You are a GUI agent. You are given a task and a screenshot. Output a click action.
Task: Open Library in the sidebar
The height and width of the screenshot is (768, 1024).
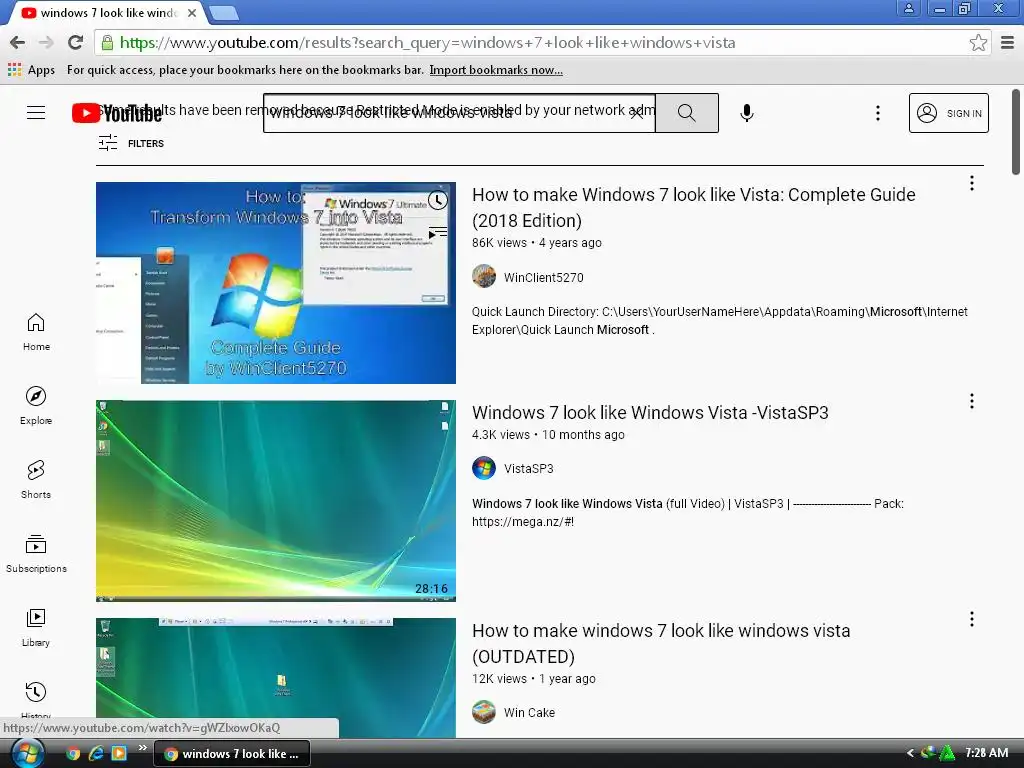tap(36, 628)
